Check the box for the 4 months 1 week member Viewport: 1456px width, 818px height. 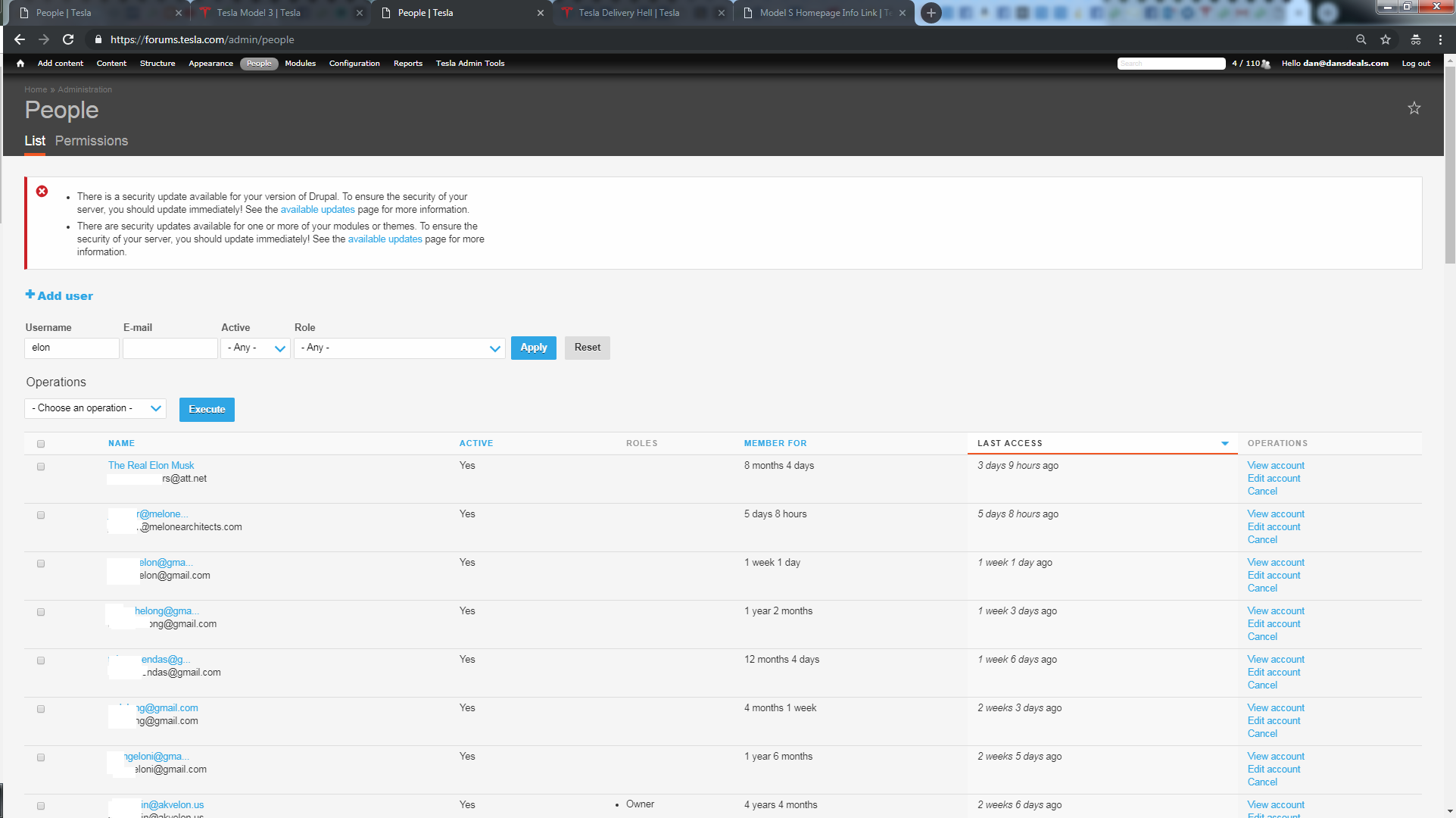pyautogui.click(x=41, y=709)
